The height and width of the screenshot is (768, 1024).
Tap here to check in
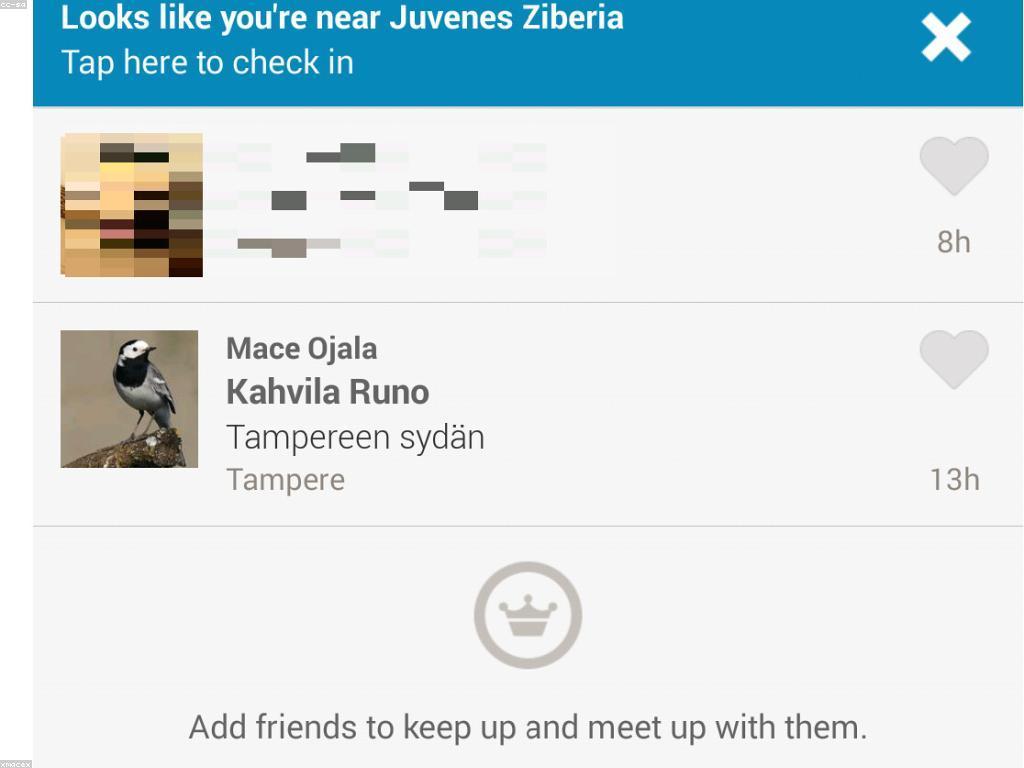pyautogui.click(x=207, y=63)
